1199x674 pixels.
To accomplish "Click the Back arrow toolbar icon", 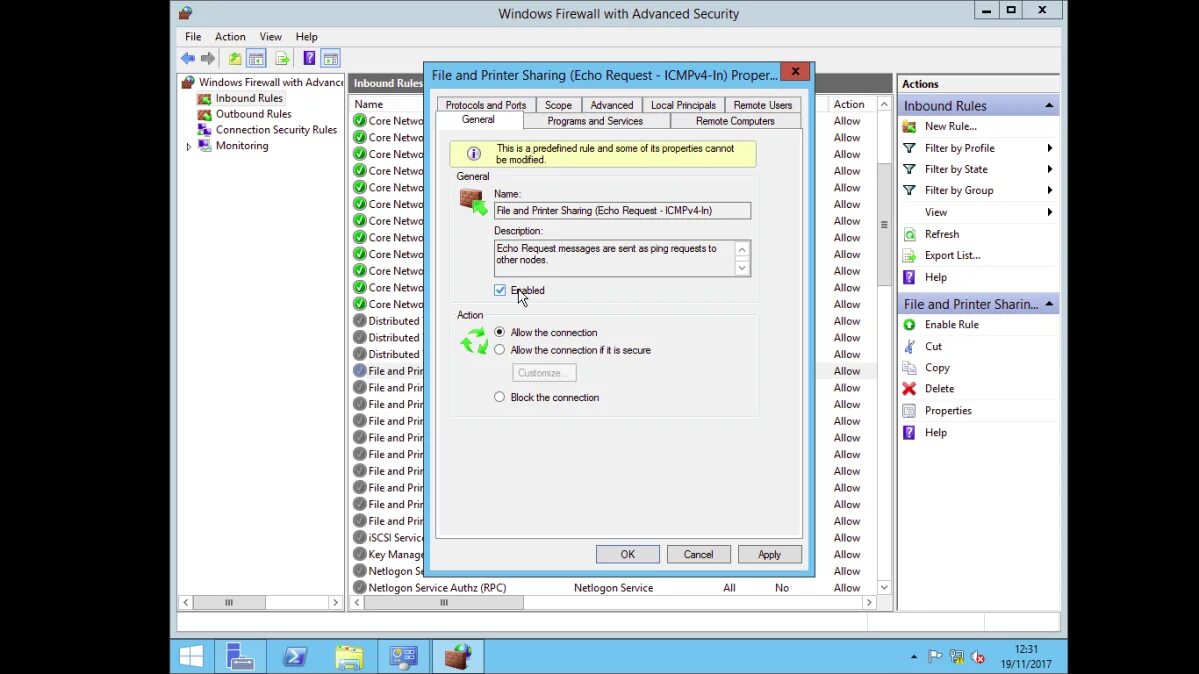I will coord(187,58).
